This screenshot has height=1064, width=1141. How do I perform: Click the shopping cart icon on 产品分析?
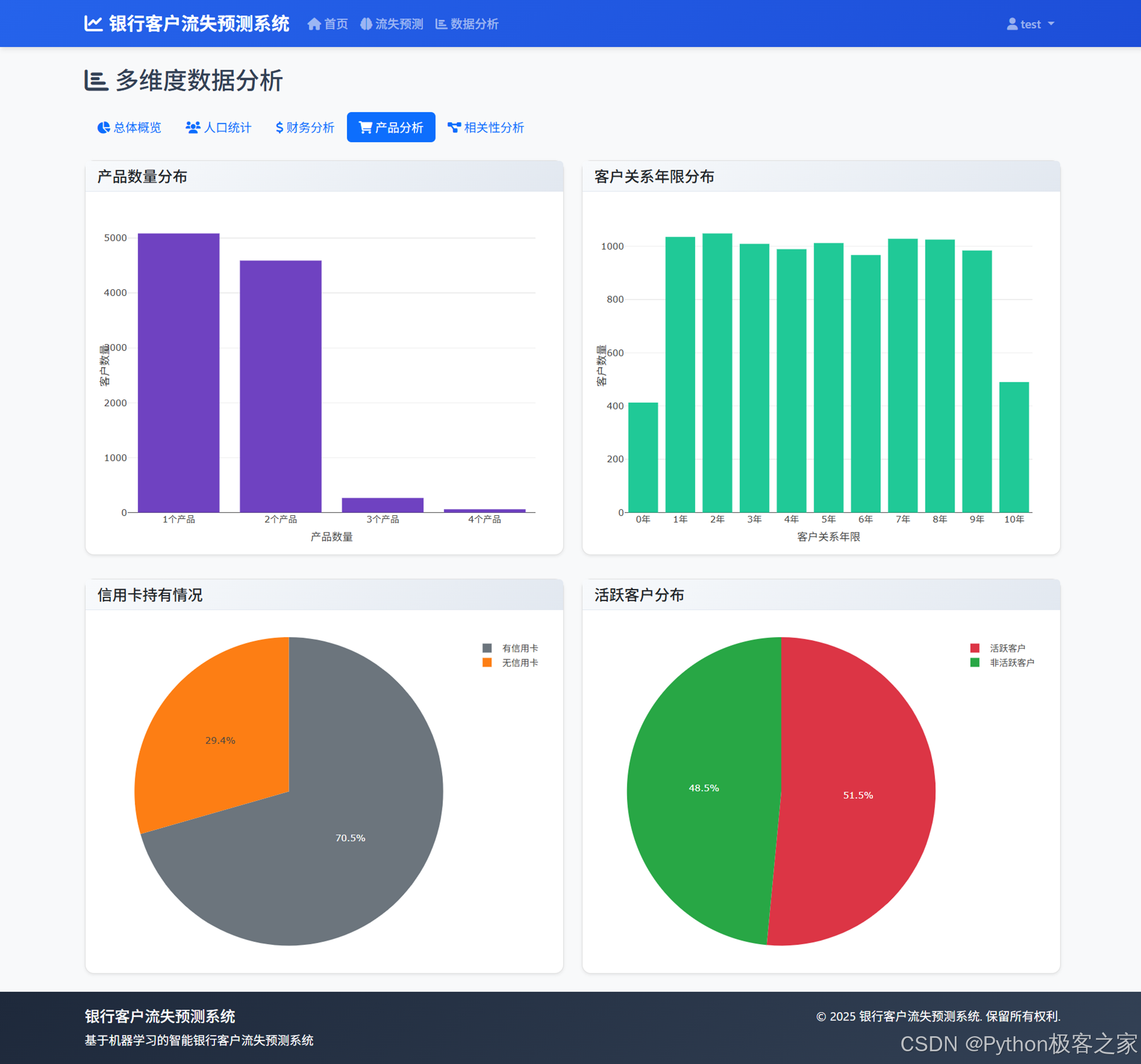click(x=365, y=128)
